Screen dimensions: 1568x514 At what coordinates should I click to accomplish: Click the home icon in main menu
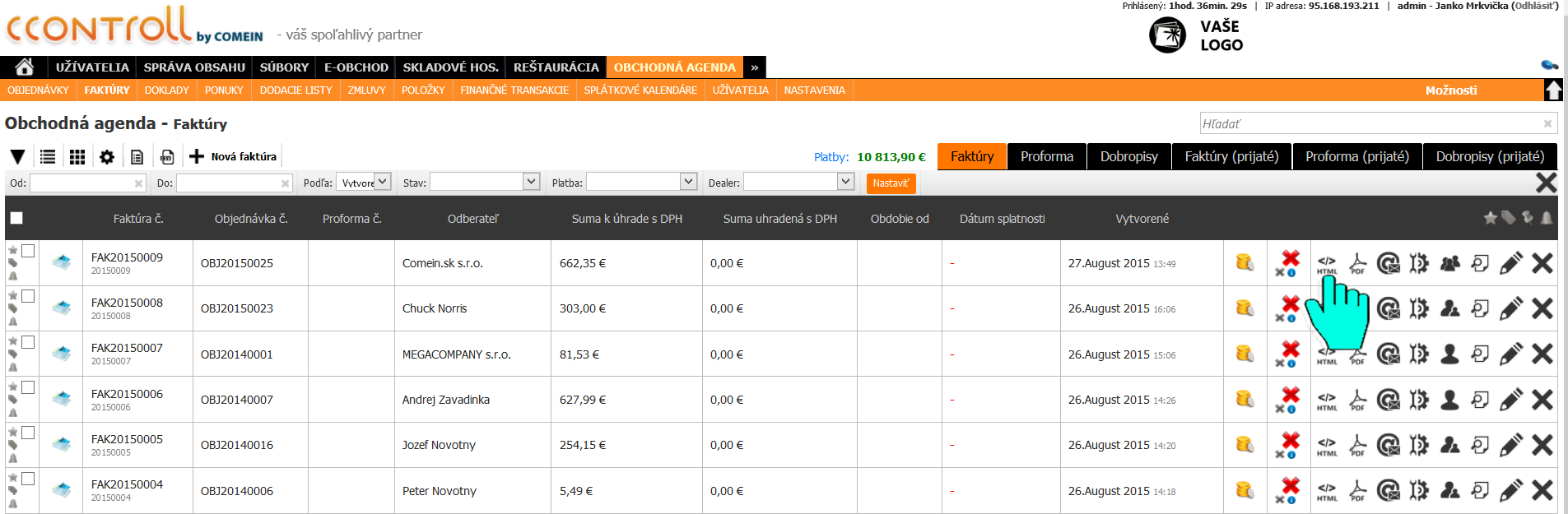point(24,67)
